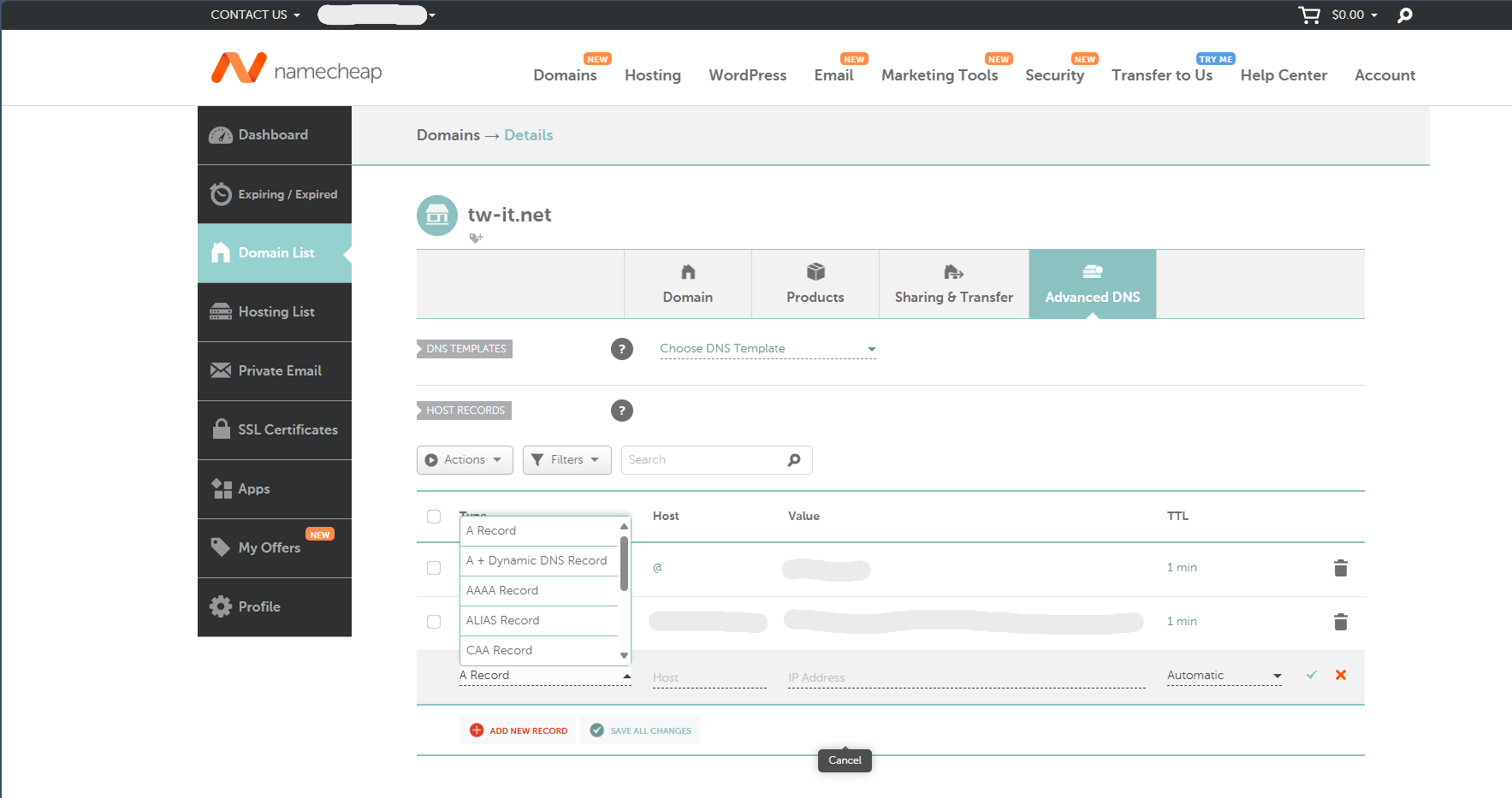Open the shopping cart icon
This screenshot has width=1512, height=798.
pos(1308,15)
